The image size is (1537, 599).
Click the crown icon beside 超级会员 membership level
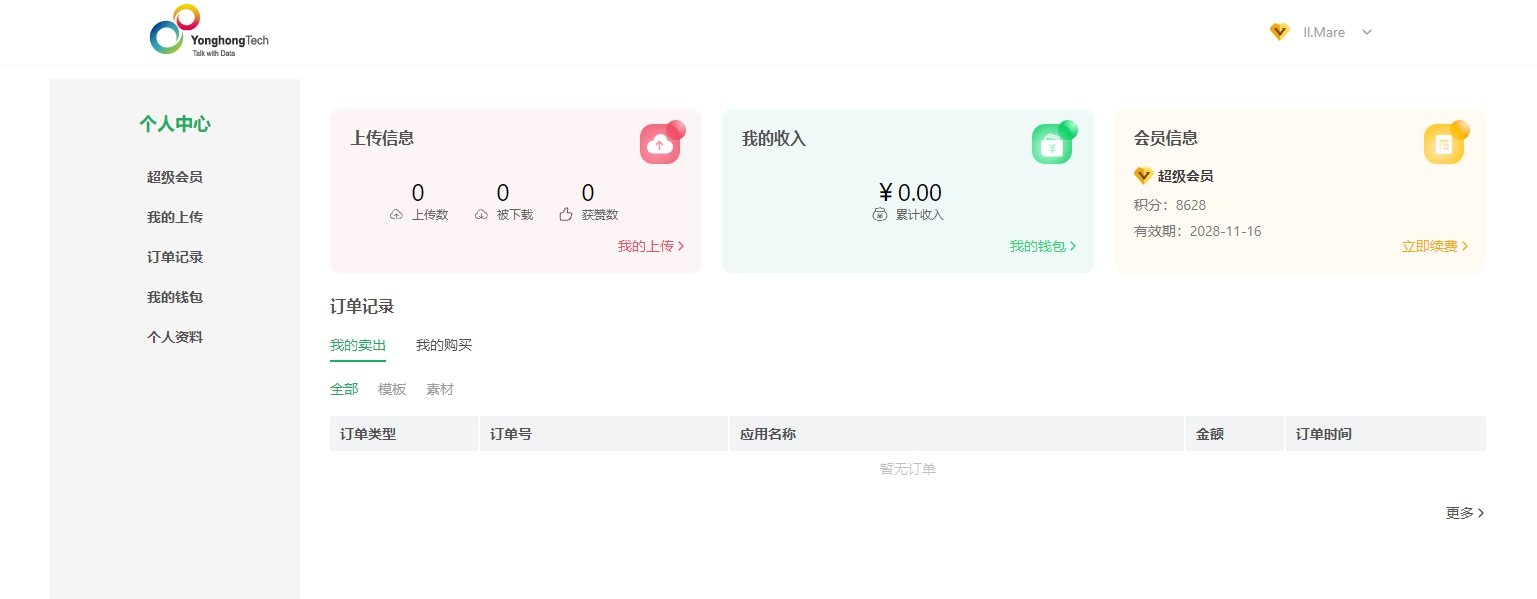[1143, 176]
